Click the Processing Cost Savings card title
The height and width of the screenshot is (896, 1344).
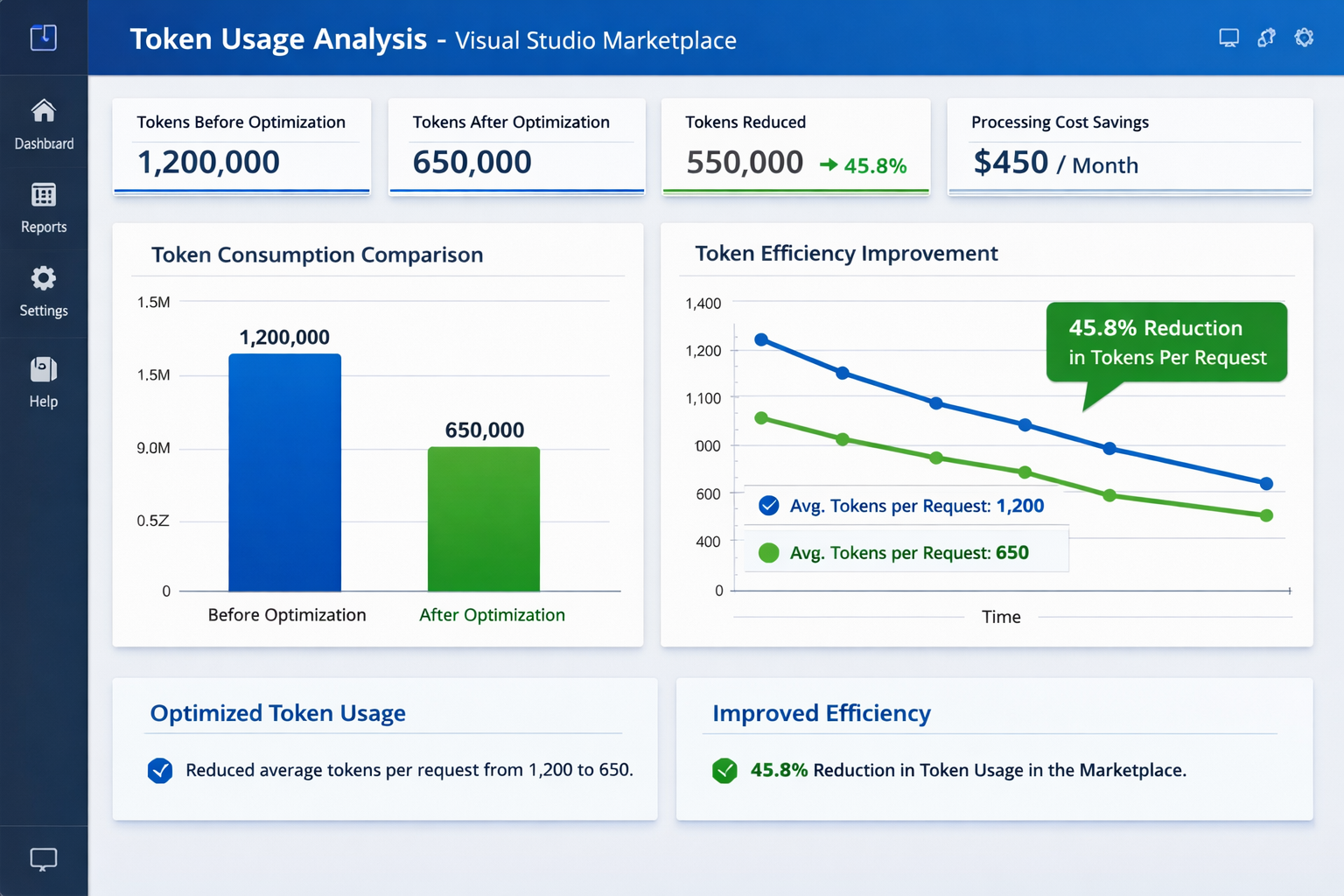1060,122
